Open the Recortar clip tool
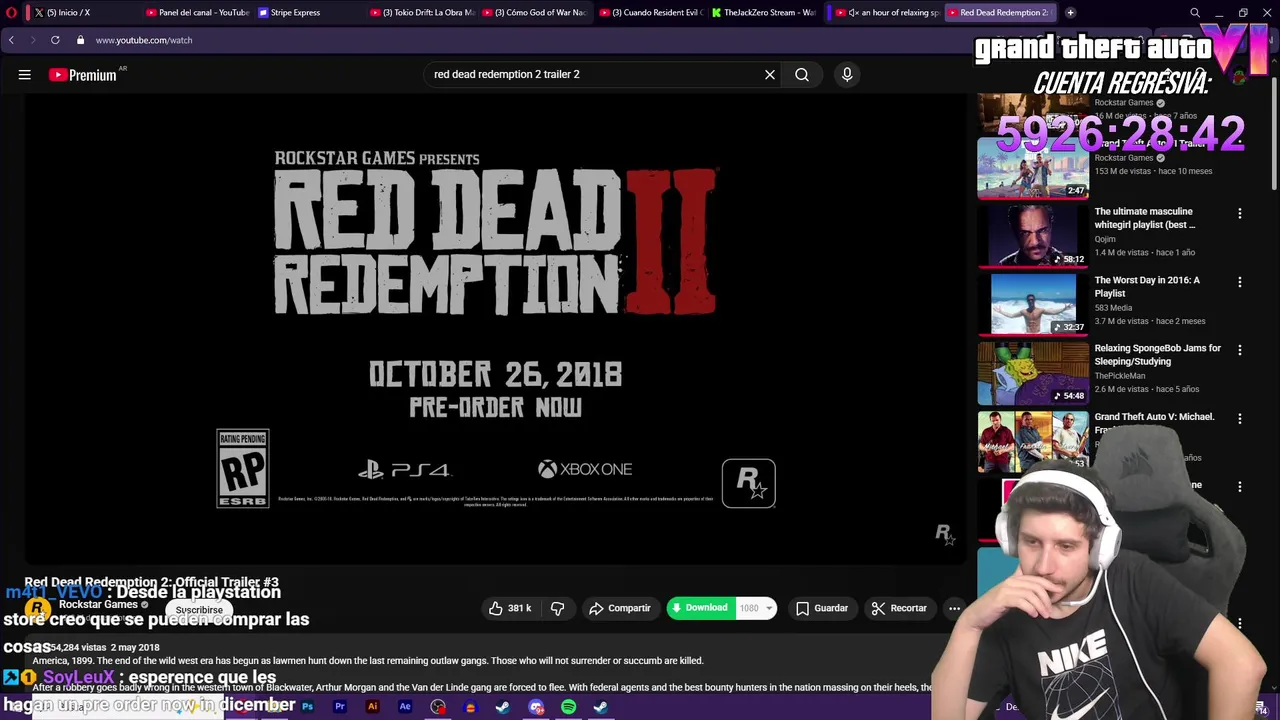This screenshot has height=720, width=1280. pyautogui.click(x=899, y=608)
